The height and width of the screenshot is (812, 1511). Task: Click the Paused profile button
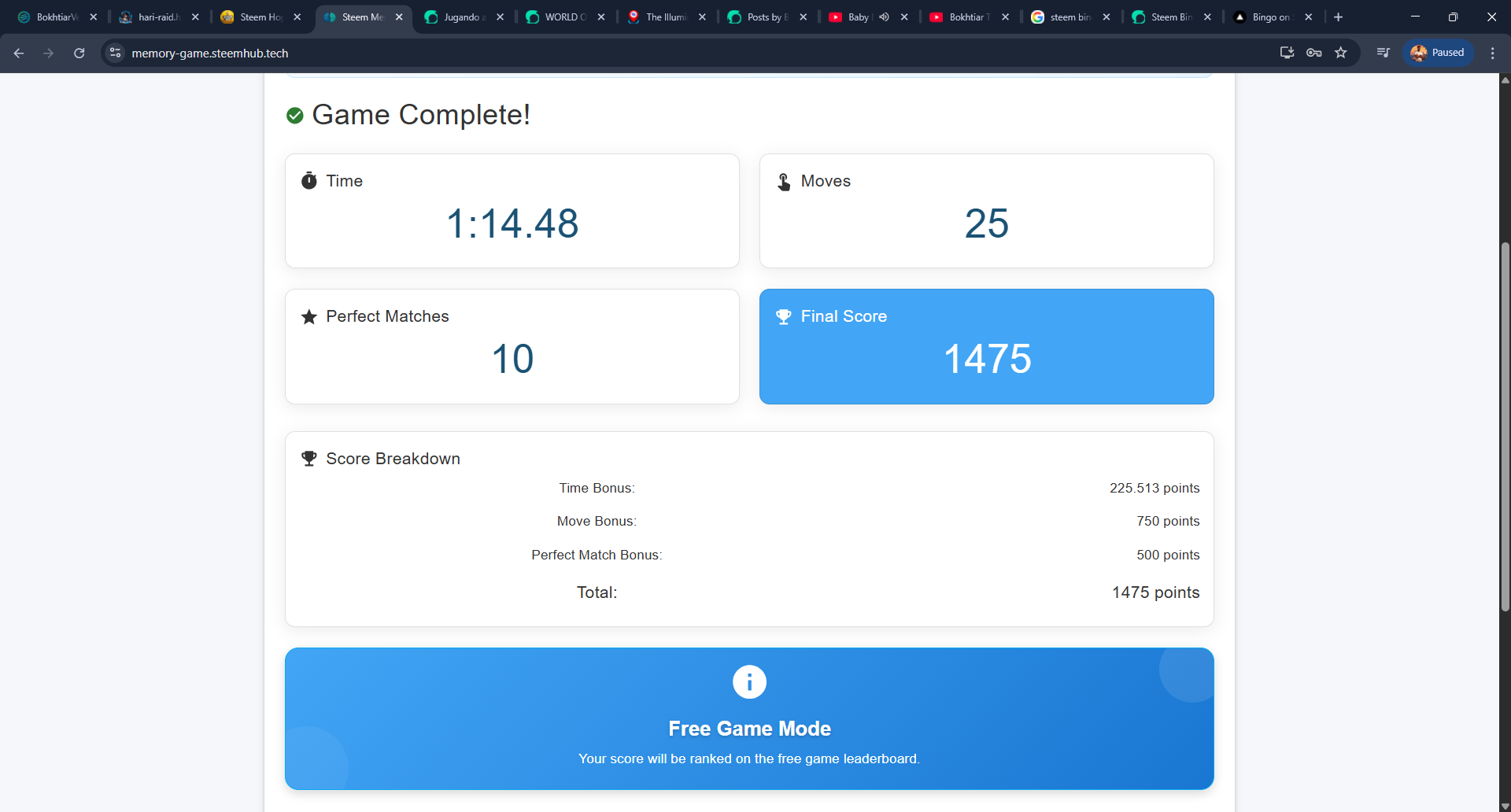click(1438, 53)
